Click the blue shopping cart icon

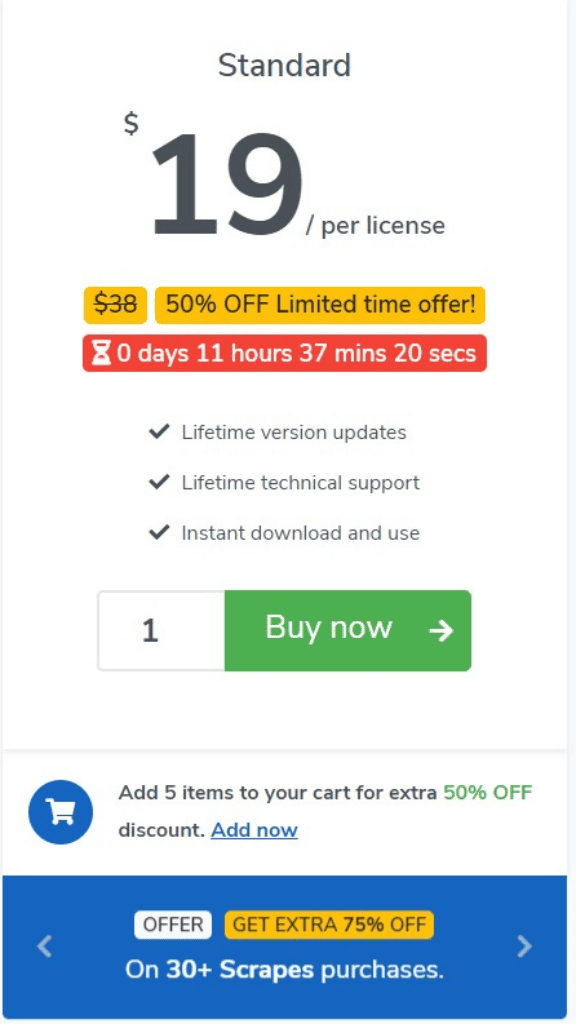click(61, 812)
